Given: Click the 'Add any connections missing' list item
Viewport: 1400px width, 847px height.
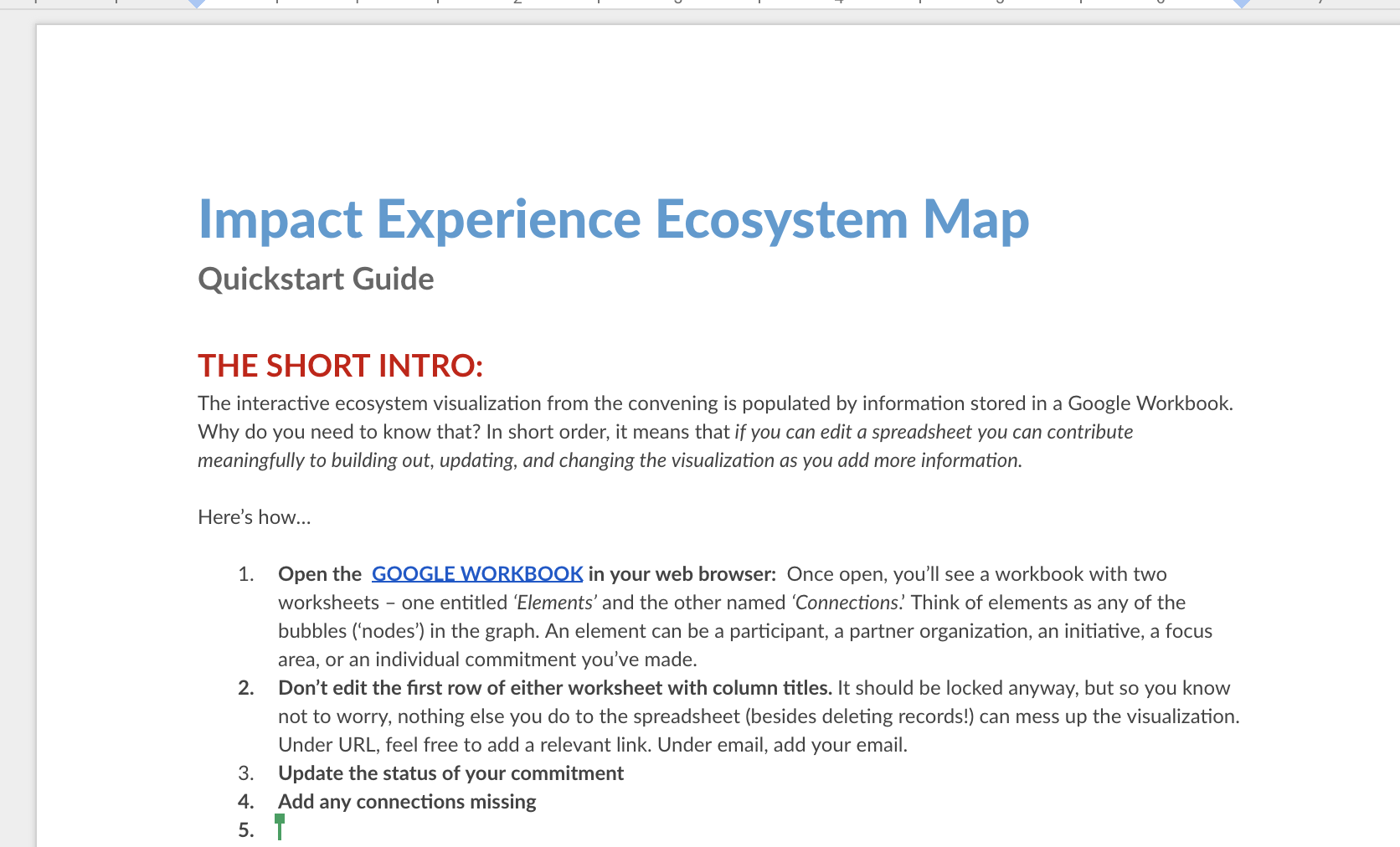Looking at the screenshot, I should [407, 802].
